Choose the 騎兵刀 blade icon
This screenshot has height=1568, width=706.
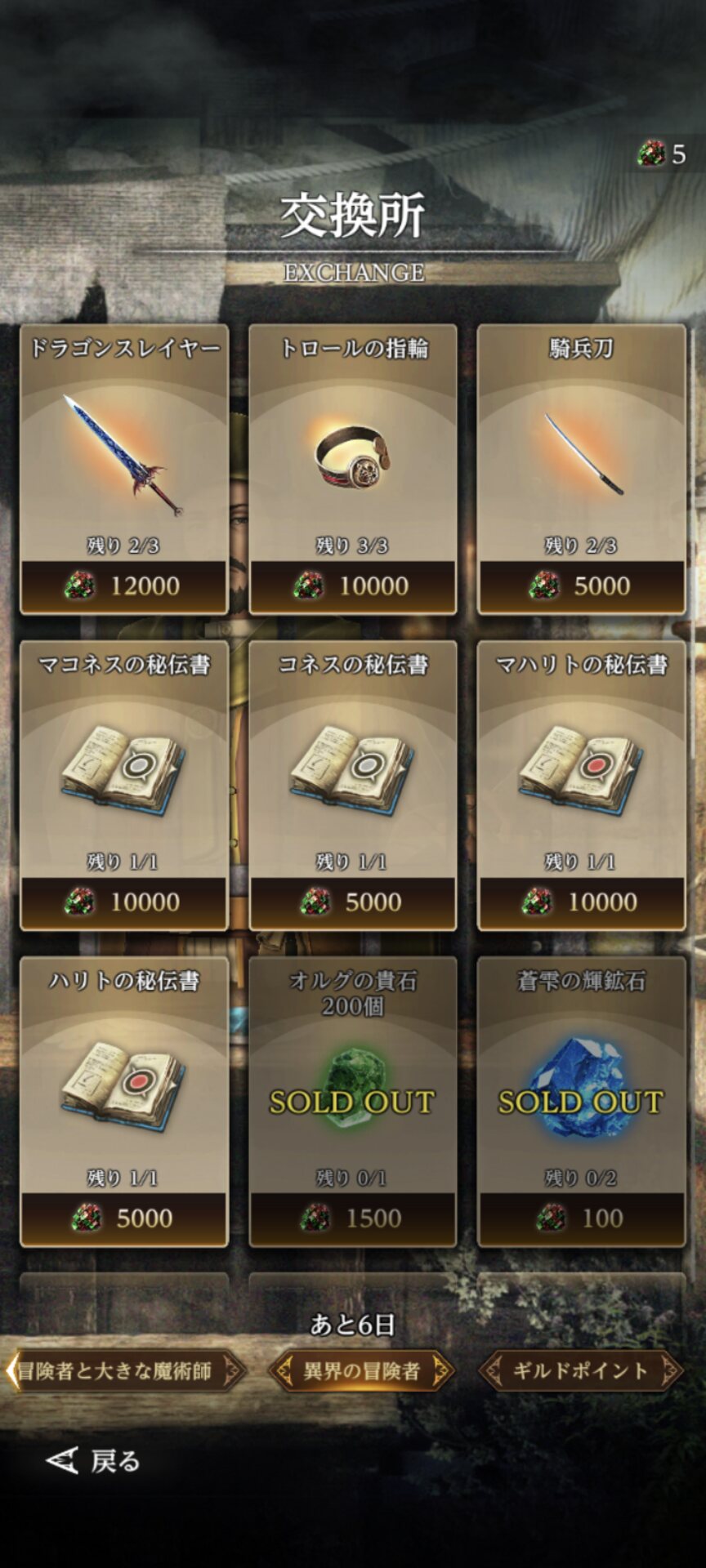pyautogui.click(x=583, y=453)
